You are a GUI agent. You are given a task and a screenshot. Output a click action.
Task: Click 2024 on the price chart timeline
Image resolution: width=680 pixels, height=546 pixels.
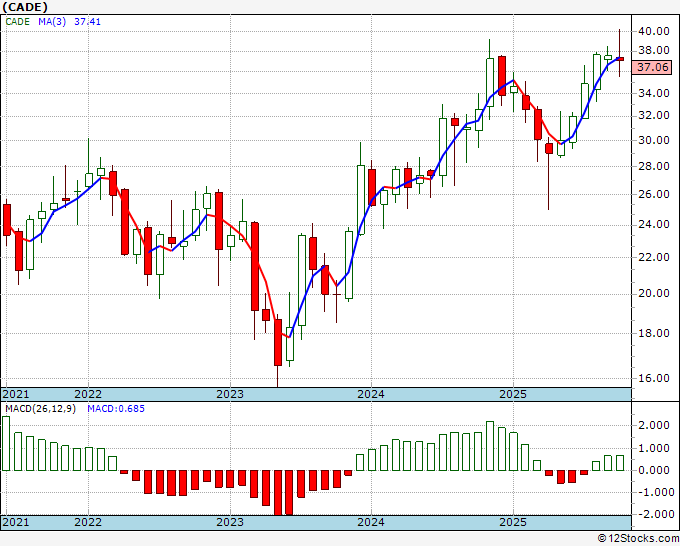371,394
